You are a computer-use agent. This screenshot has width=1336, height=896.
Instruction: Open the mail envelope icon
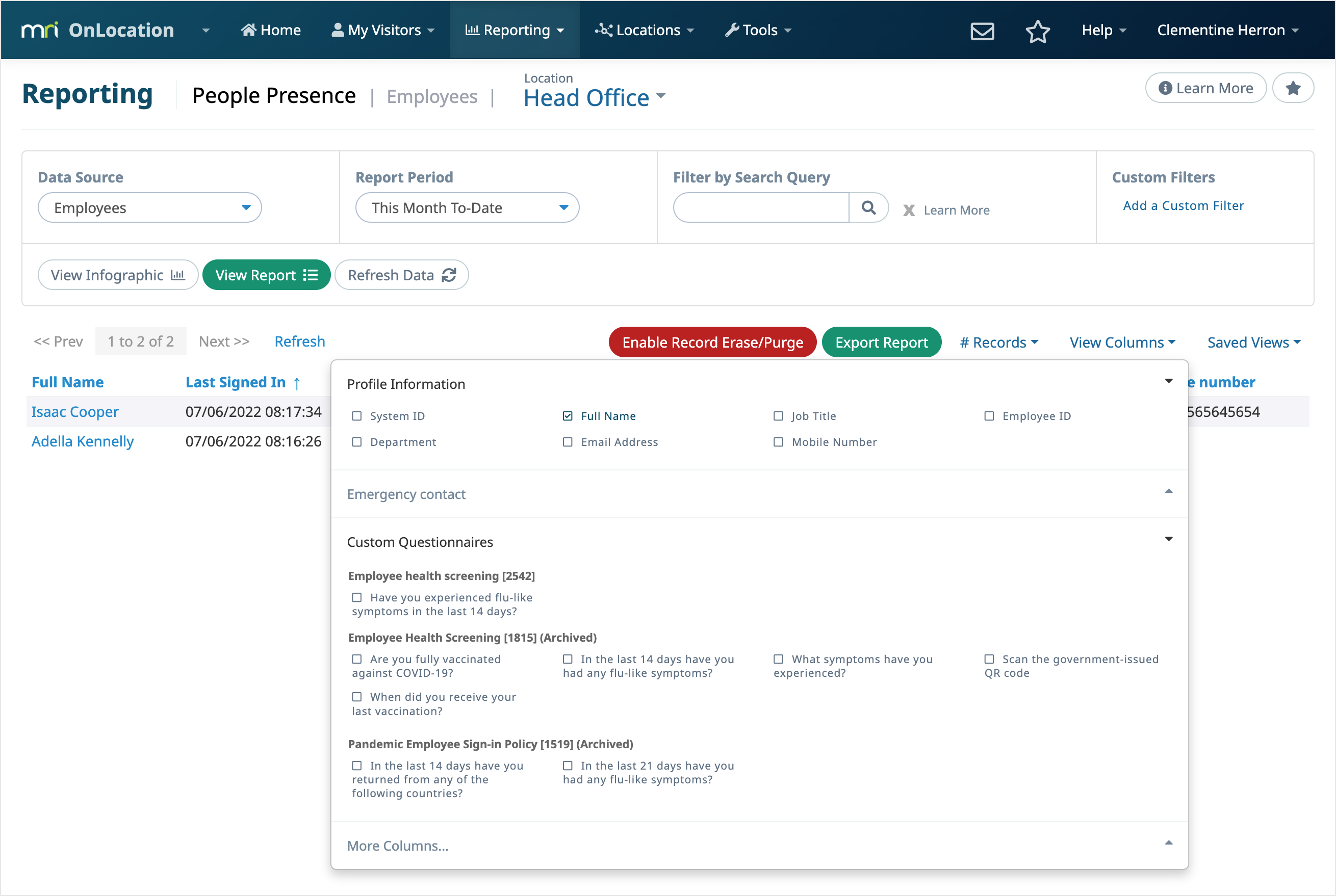click(982, 31)
